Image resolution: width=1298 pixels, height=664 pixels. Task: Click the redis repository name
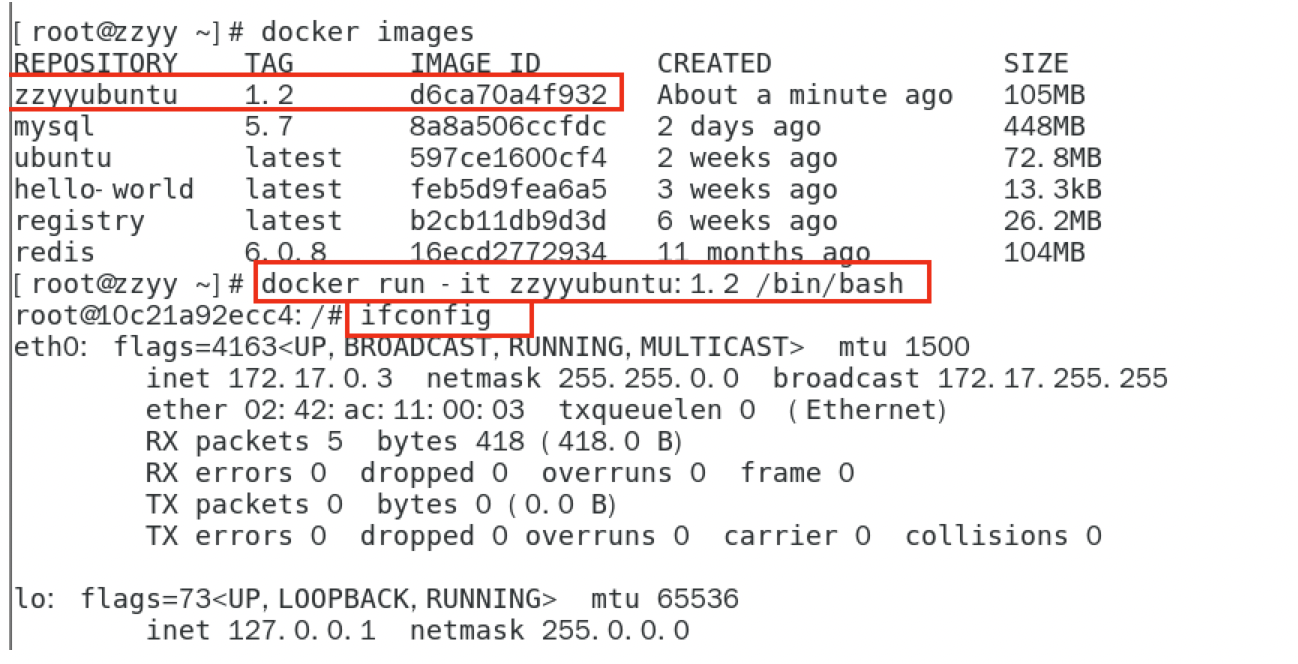pos(54,253)
